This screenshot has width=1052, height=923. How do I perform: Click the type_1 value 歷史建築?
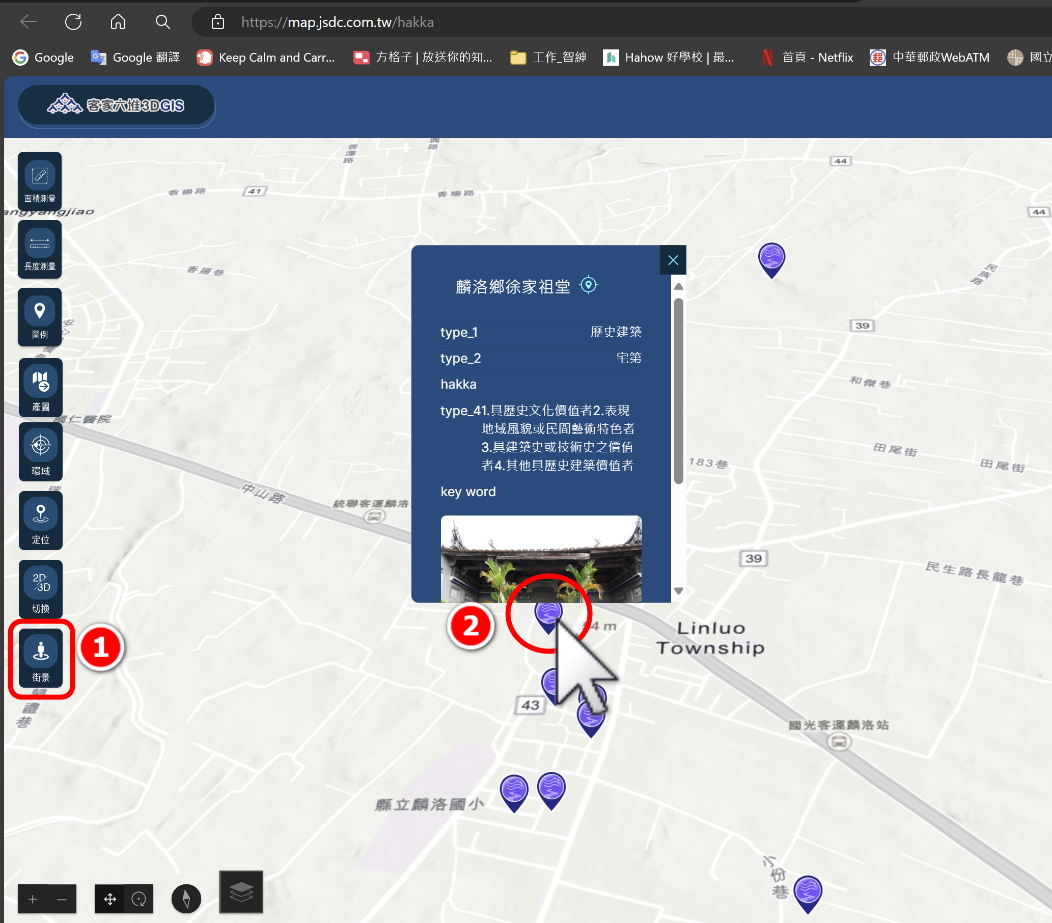[616, 332]
